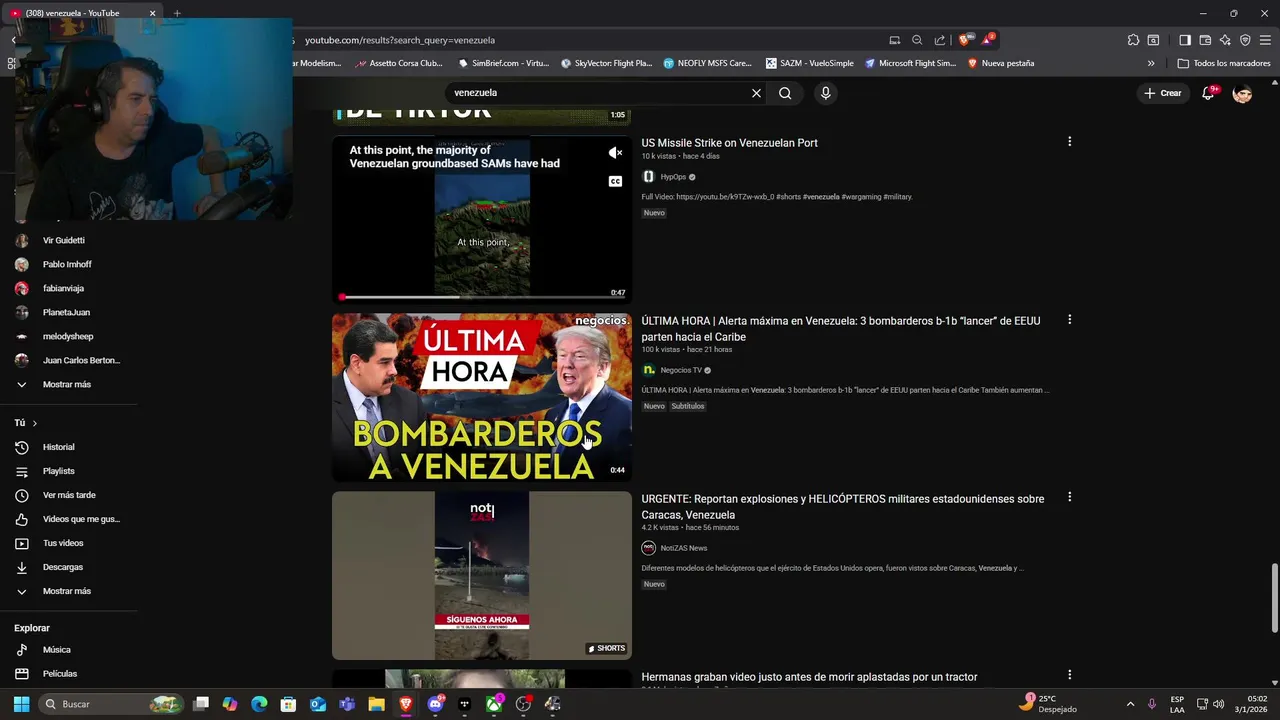Toggle closed captions on the video preview
The height and width of the screenshot is (720, 1280).
(615, 181)
